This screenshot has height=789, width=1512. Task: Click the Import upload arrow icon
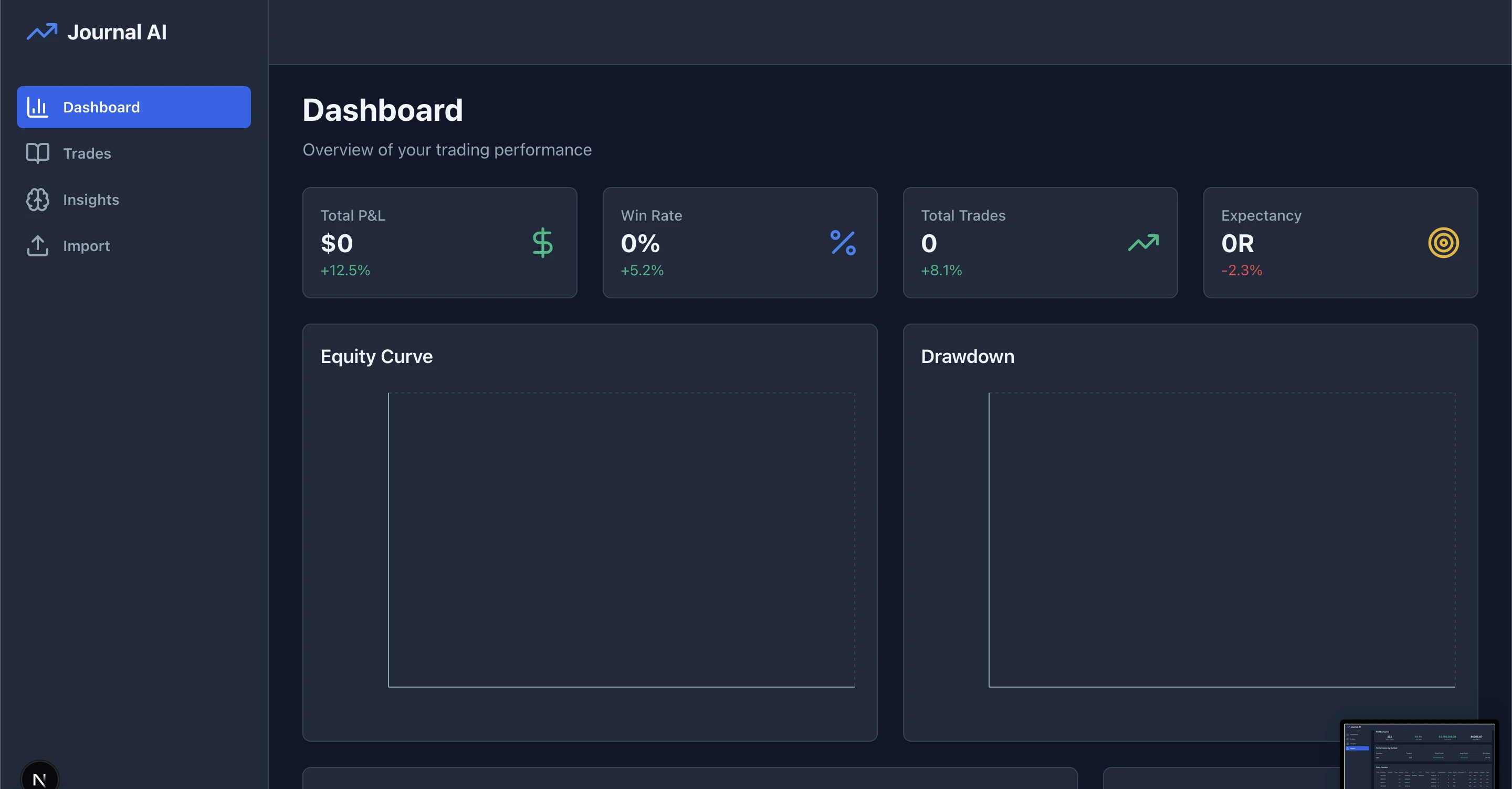[x=38, y=245]
